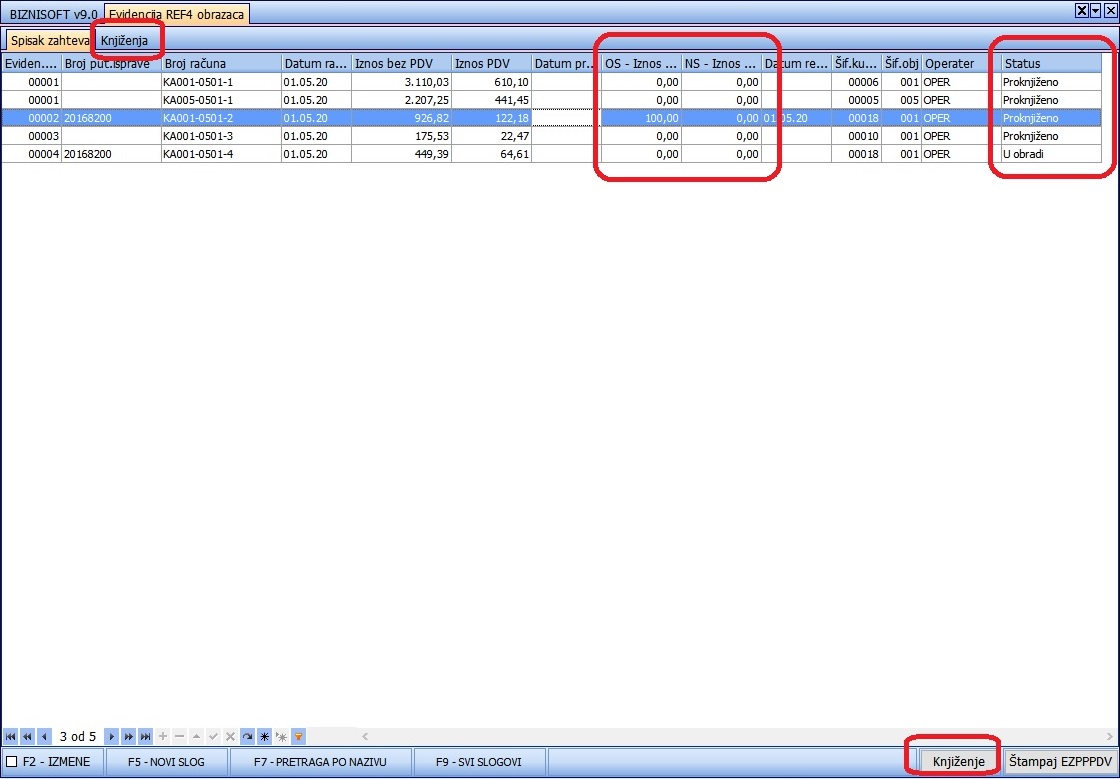Toggle the F2 - IZMENE checkbox
Viewport: 1120px width, 779px height.
11,762
